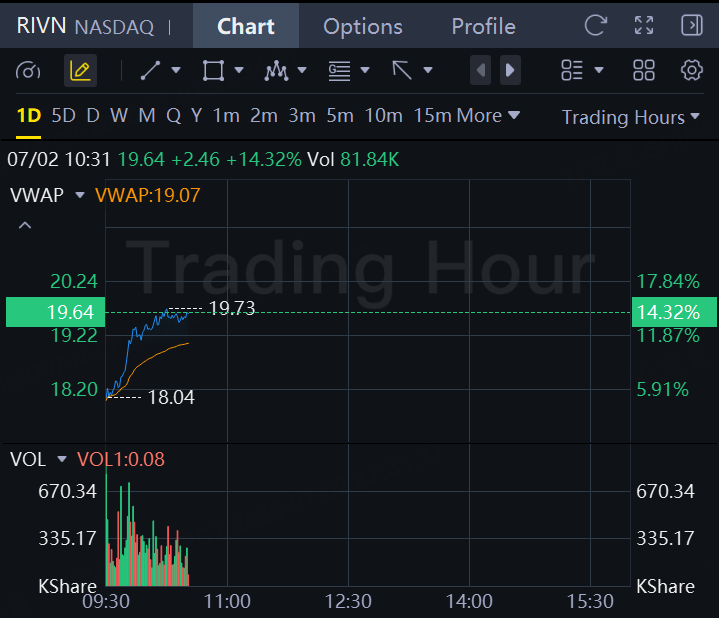This screenshot has width=719, height=618.
Task: Choose the monthly M timeframe
Action: tap(147, 116)
